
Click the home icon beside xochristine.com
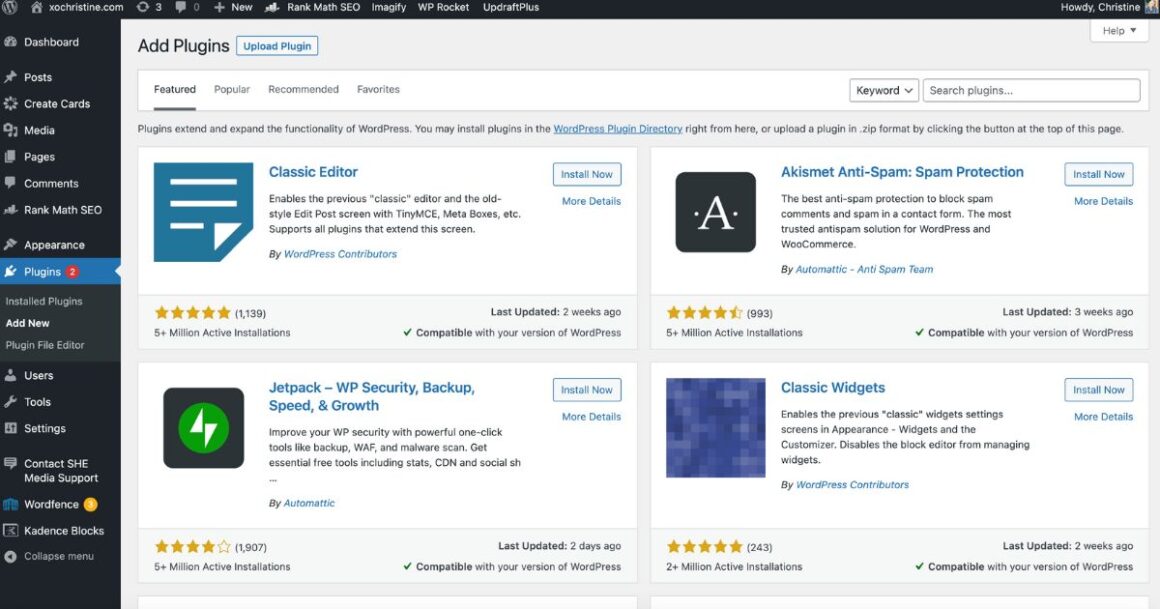tap(37, 7)
